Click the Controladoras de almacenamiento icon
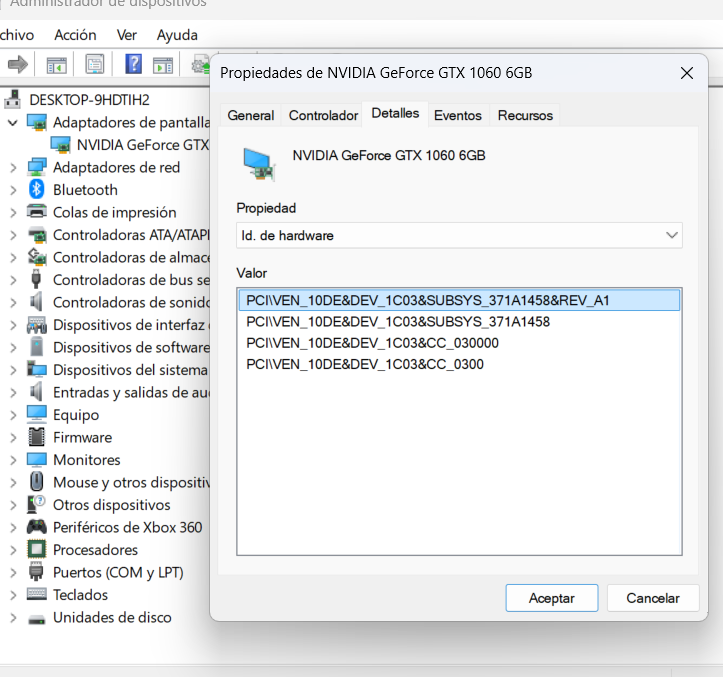The width and height of the screenshot is (723, 677). [37, 257]
